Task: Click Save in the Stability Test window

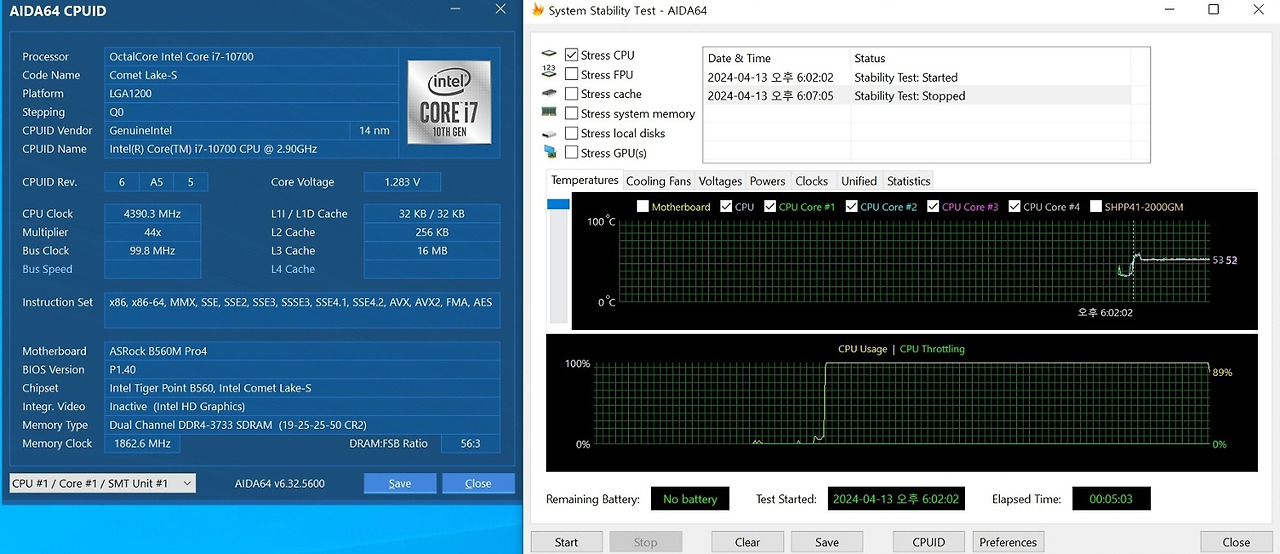Action: 827,542
